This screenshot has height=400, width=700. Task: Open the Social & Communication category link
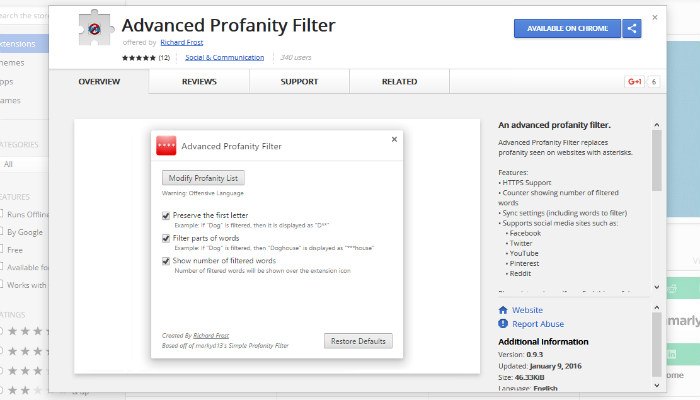(x=225, y=58)
